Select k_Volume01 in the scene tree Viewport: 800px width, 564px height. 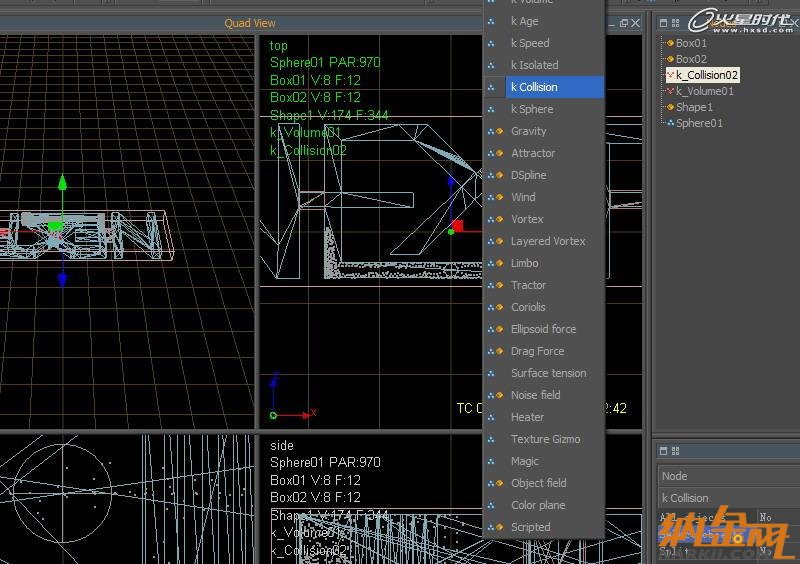(704, 91)
